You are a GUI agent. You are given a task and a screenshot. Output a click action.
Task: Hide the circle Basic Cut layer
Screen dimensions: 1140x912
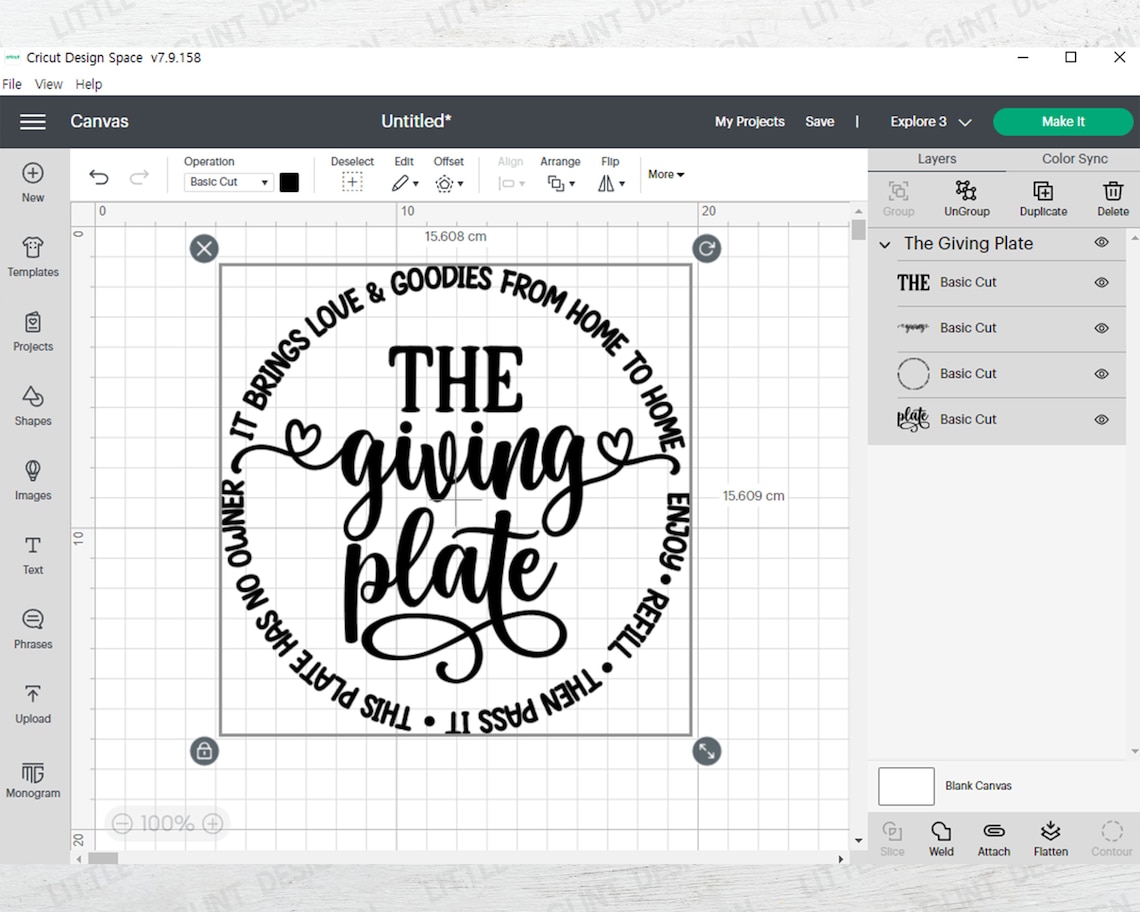tap(1101, 373)
